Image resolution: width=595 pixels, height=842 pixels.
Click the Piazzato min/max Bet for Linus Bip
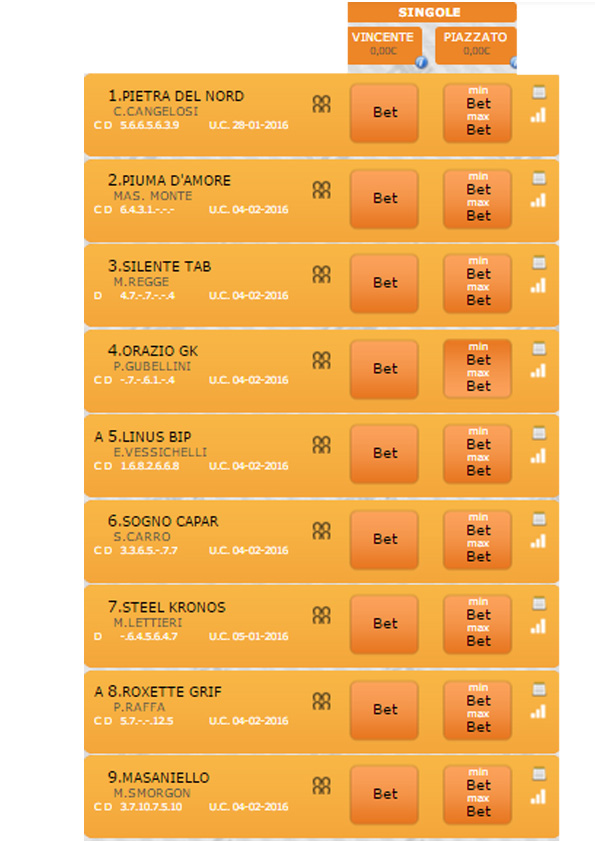(x=477, y=454)
